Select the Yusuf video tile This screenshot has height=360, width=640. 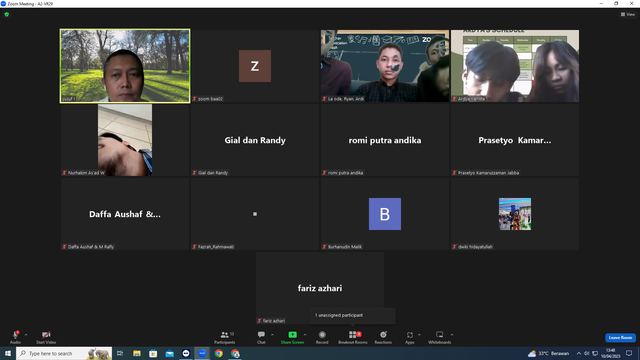click(x=125, y=66)
